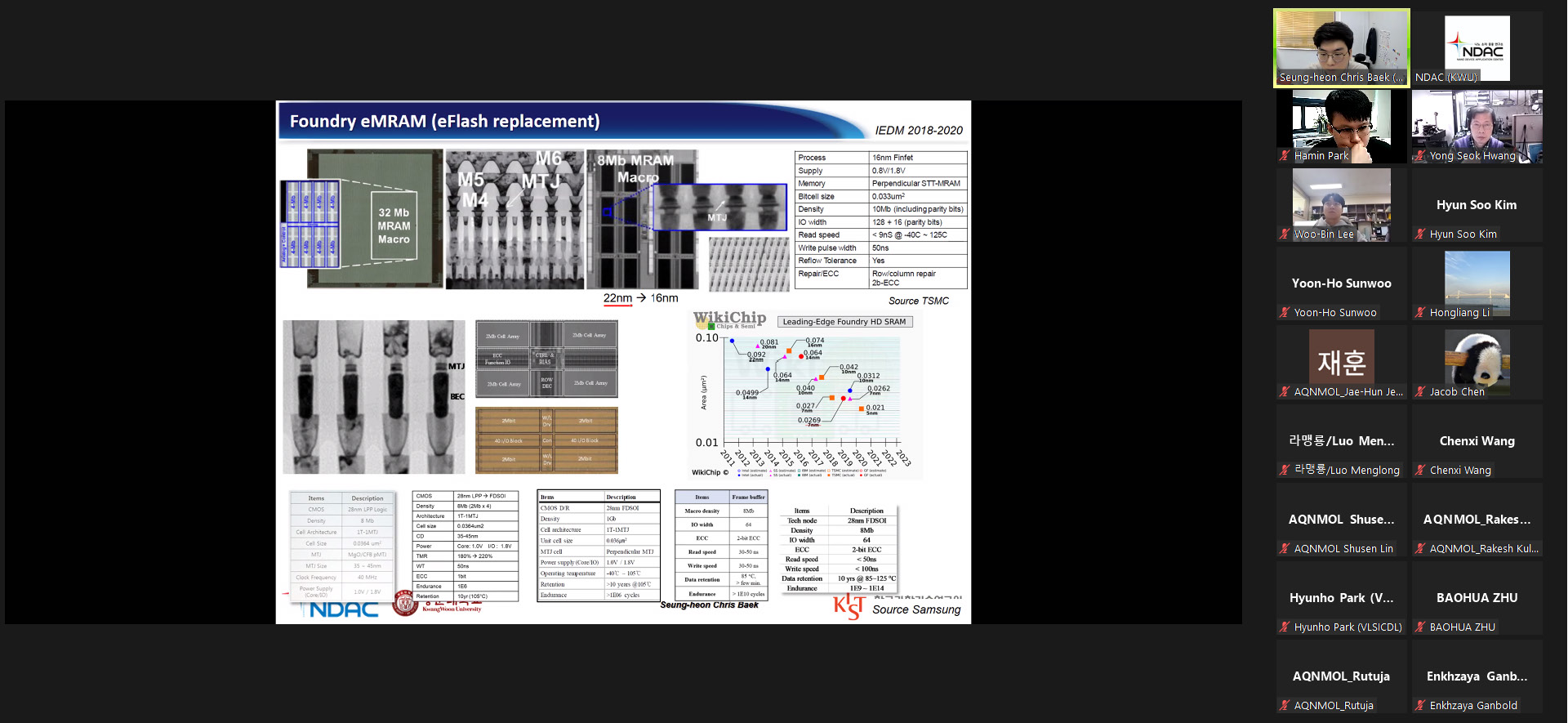This screenshot has height=723, width=1568.
Task: Click the muted mic icon for AQNMOL_Rakesh Kul...
Action: [1421, 548]
